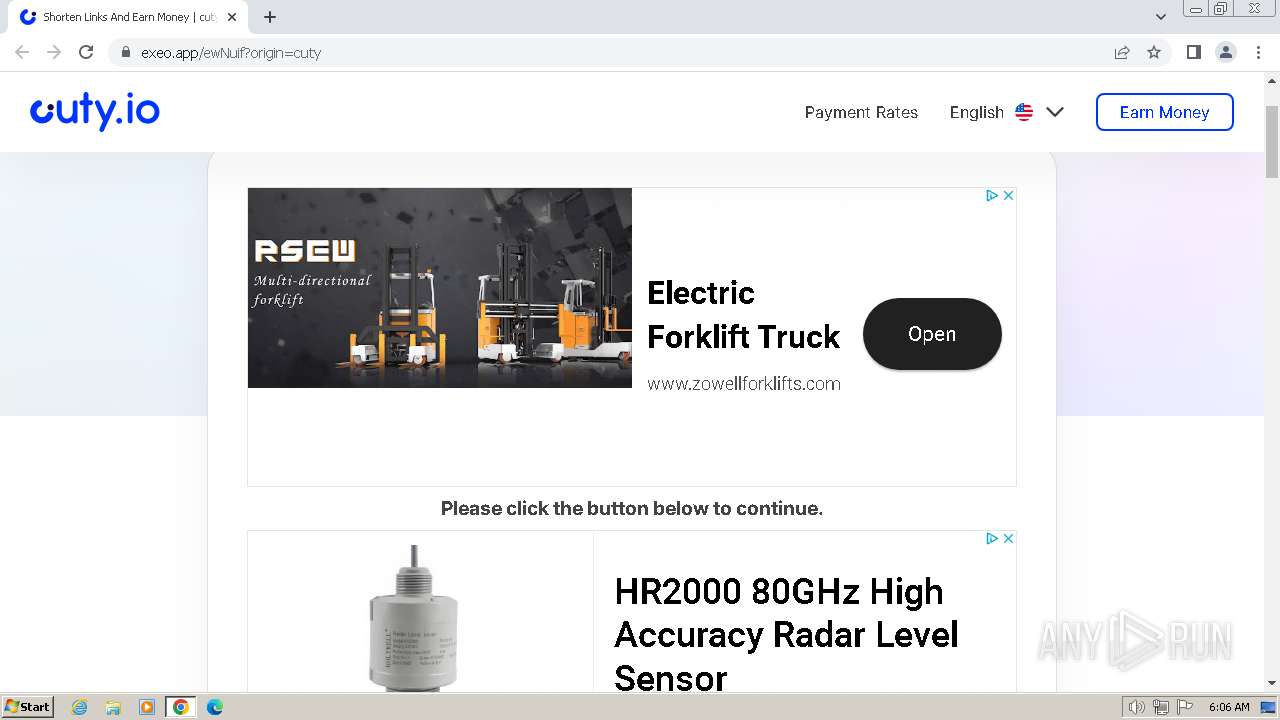Click the volume speaker tray icon
The width and height of the screenshot is (1280, 720).
point(1136,707)
